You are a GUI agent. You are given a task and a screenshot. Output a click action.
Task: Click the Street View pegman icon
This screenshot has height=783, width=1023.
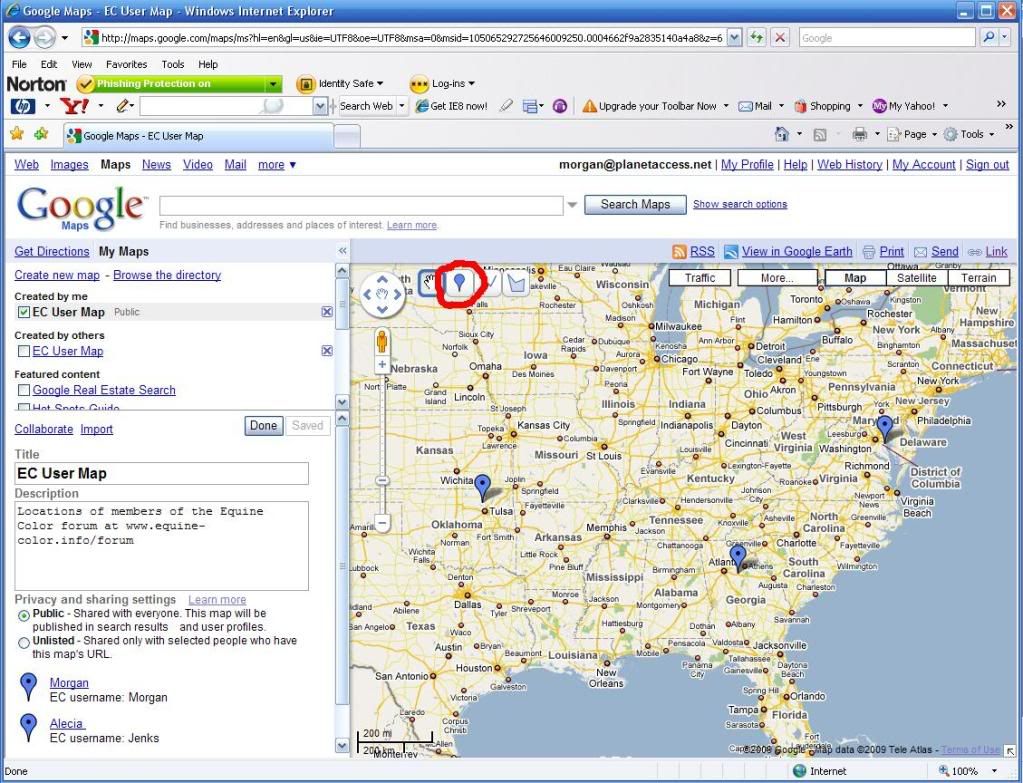pos(382,341)
